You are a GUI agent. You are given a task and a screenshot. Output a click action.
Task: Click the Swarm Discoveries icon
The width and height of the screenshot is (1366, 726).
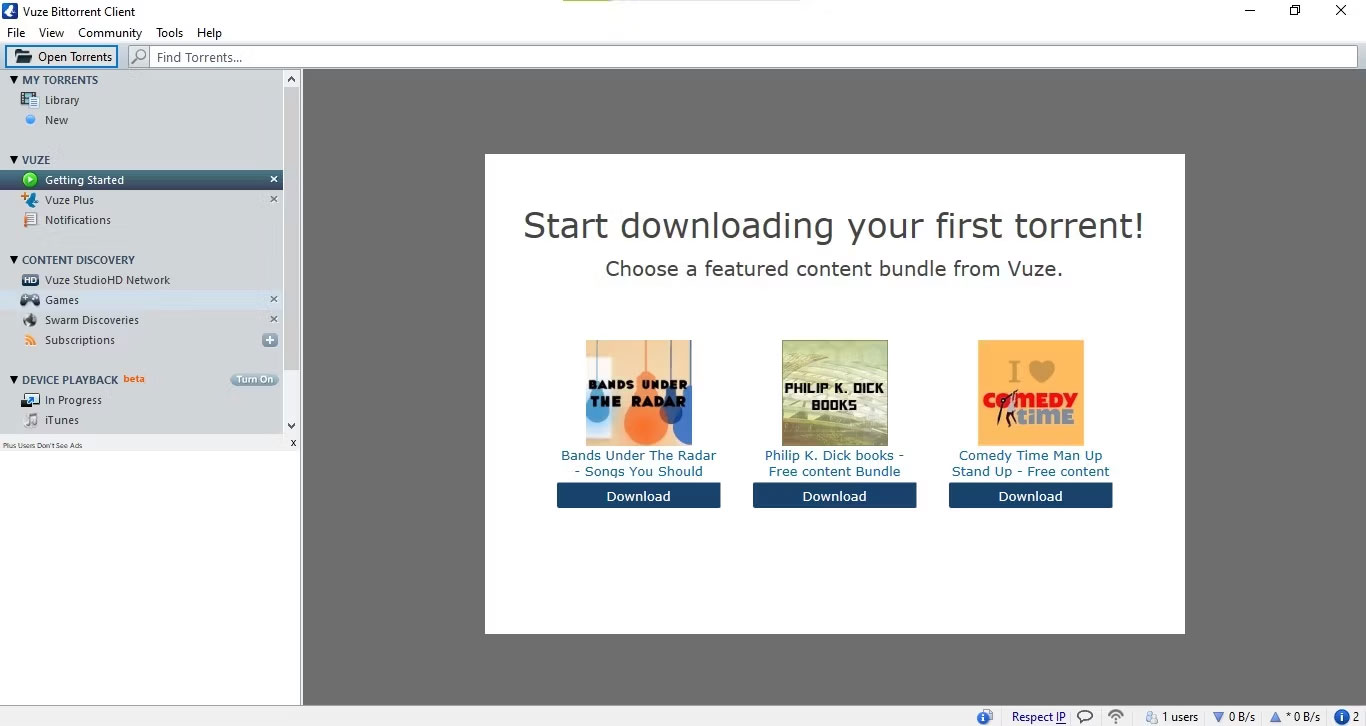pyautogui.click(x=30, y=320)
